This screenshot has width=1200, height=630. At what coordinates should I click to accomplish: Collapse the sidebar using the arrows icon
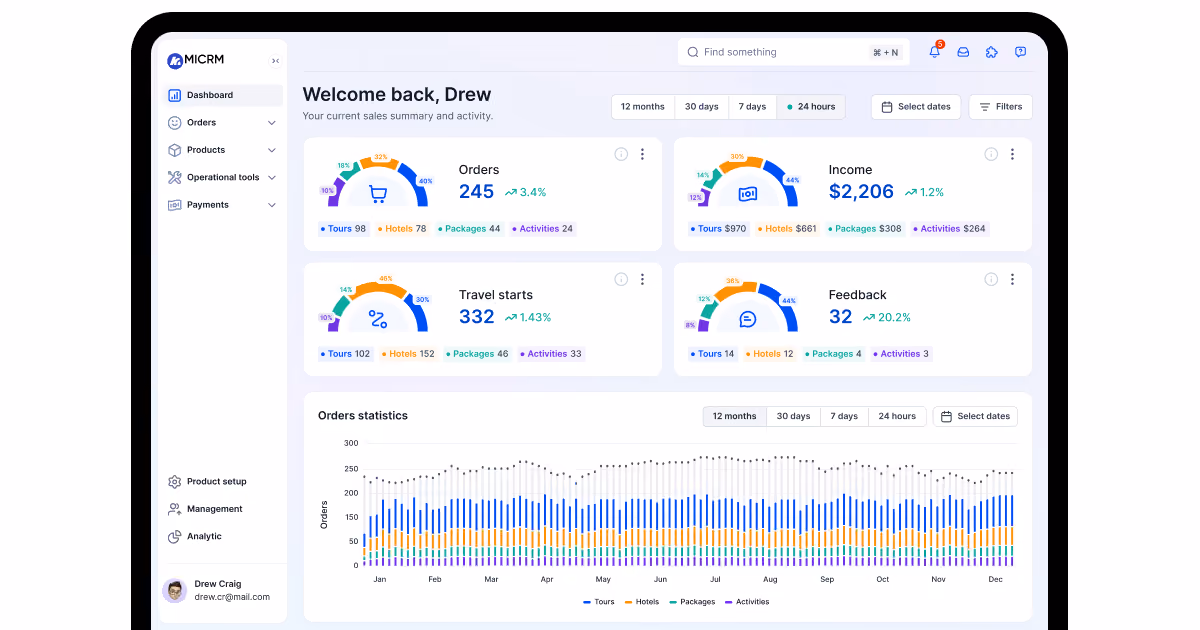pos(275,61)
